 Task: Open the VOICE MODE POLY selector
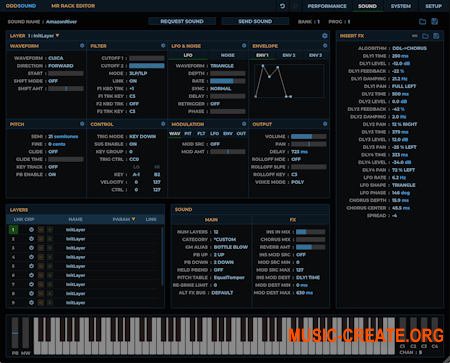(298, 182)
